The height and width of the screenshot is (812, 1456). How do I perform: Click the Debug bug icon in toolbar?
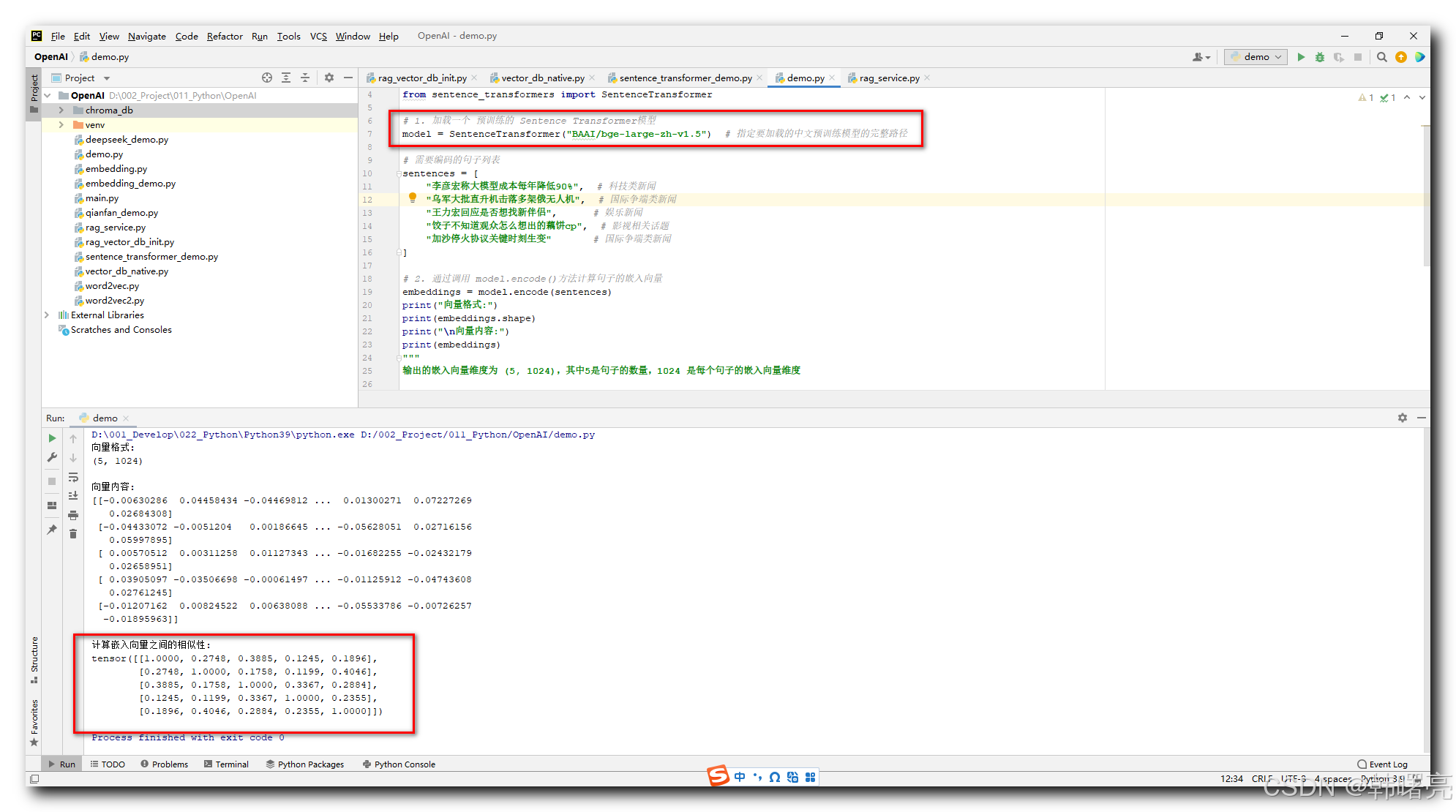point(1320,57)
